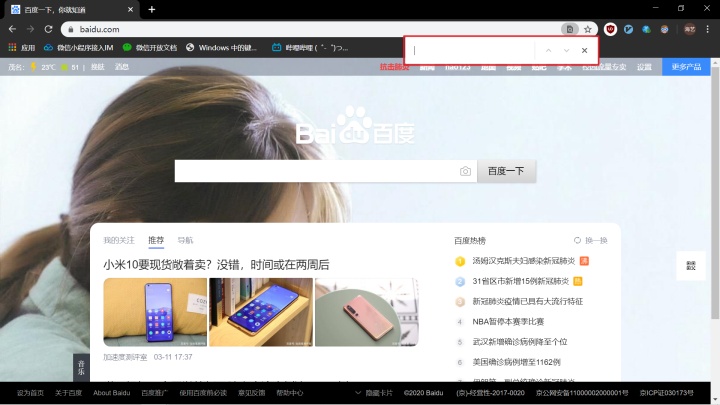Open the red uBlock extension icon
The width and height of the screenshot is (720, 405).
610,29
